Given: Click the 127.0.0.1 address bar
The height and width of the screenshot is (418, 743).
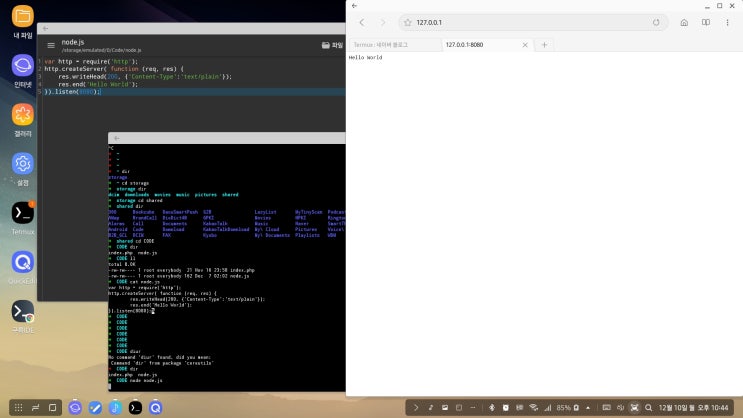Looking at the screenshot, I should [x=533, y=22].
